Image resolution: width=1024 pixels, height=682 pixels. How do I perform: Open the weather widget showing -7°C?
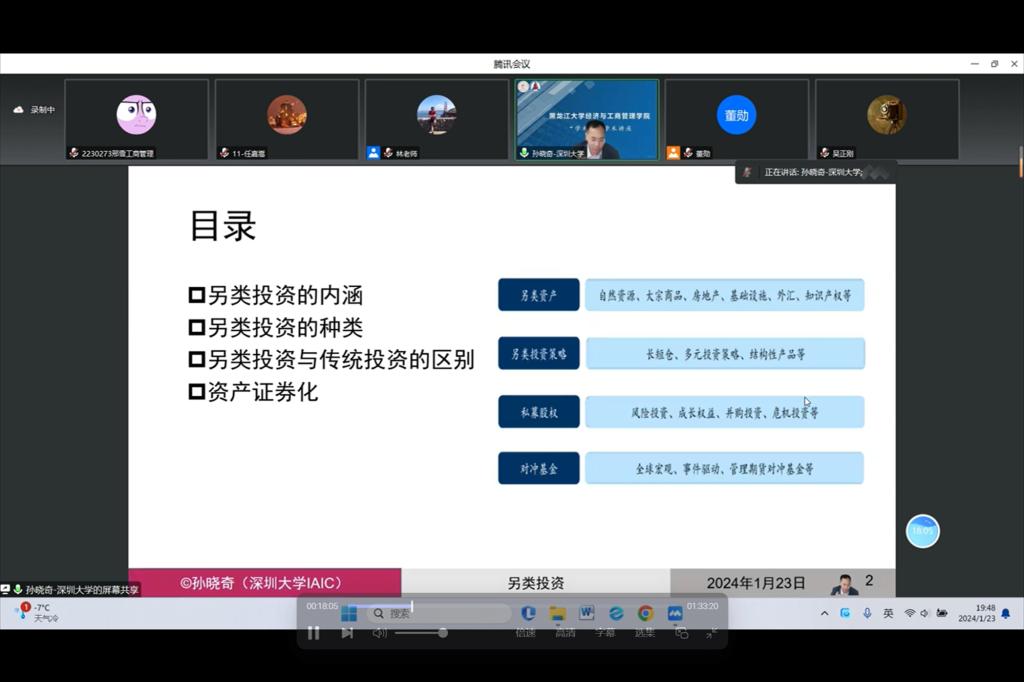tap(39, 613)
